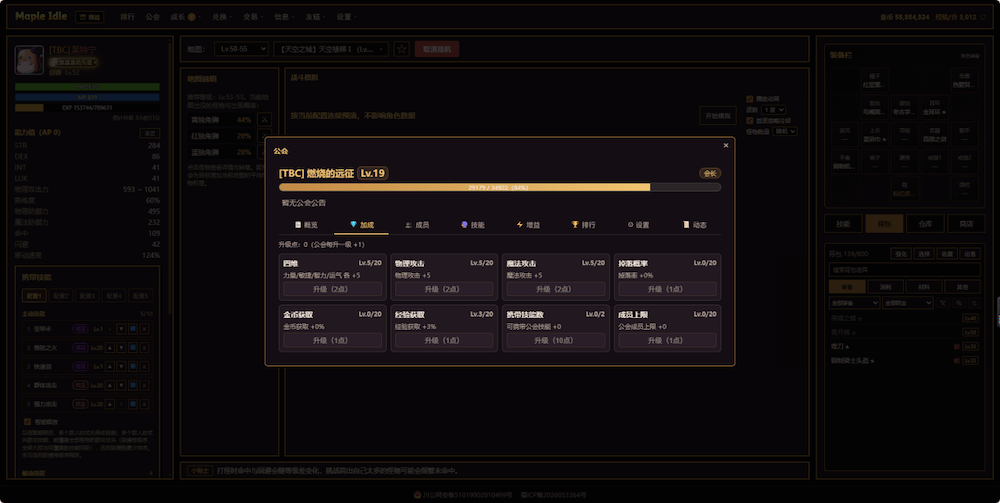Expand the 兑换 top menu

click(x=221, y=17)
